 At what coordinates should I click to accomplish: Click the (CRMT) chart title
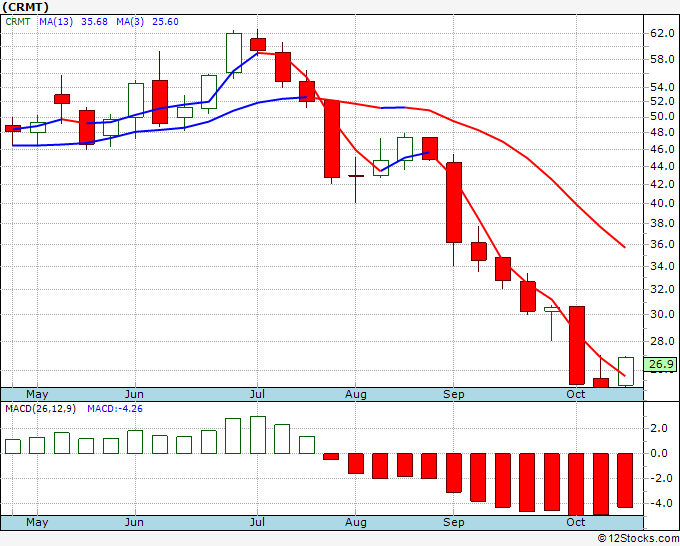click(26, 7)
